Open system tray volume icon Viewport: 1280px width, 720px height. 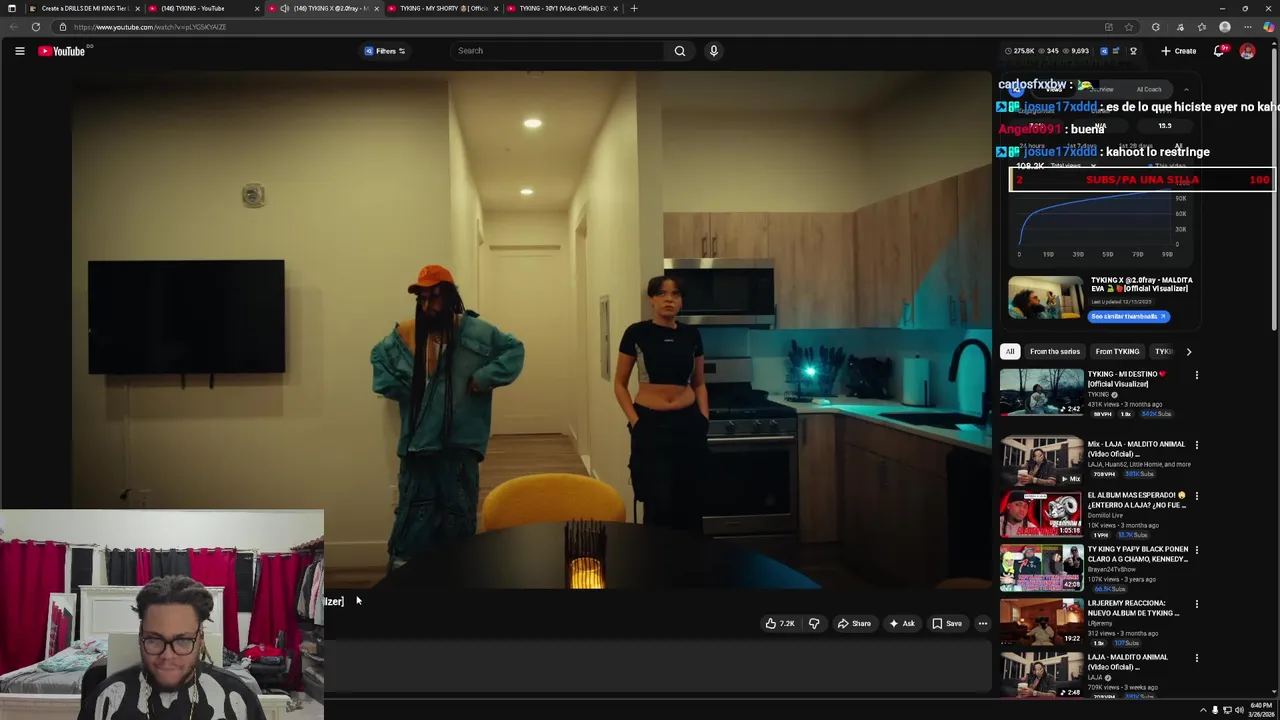1239,711
